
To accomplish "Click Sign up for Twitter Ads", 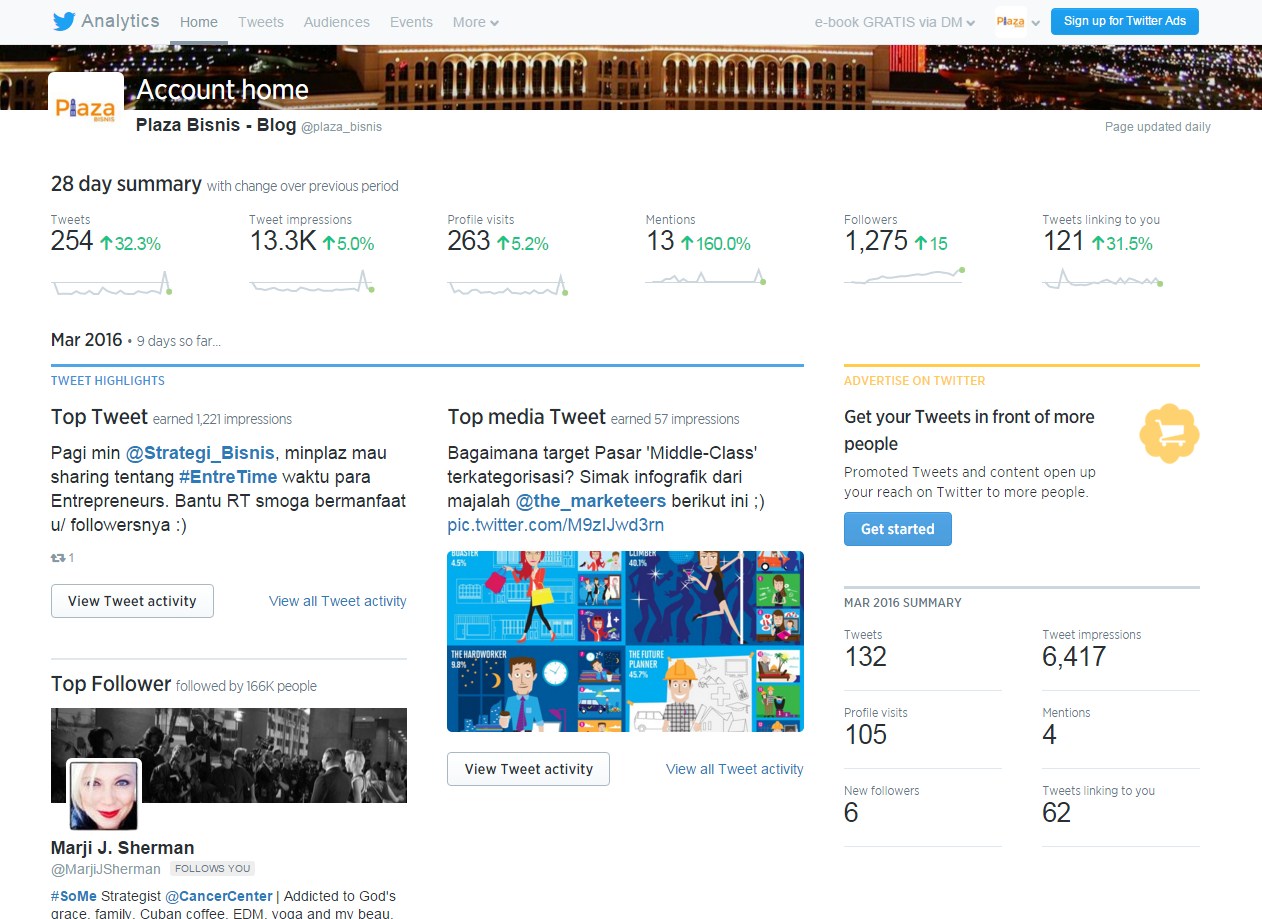I will [1124, 21].
